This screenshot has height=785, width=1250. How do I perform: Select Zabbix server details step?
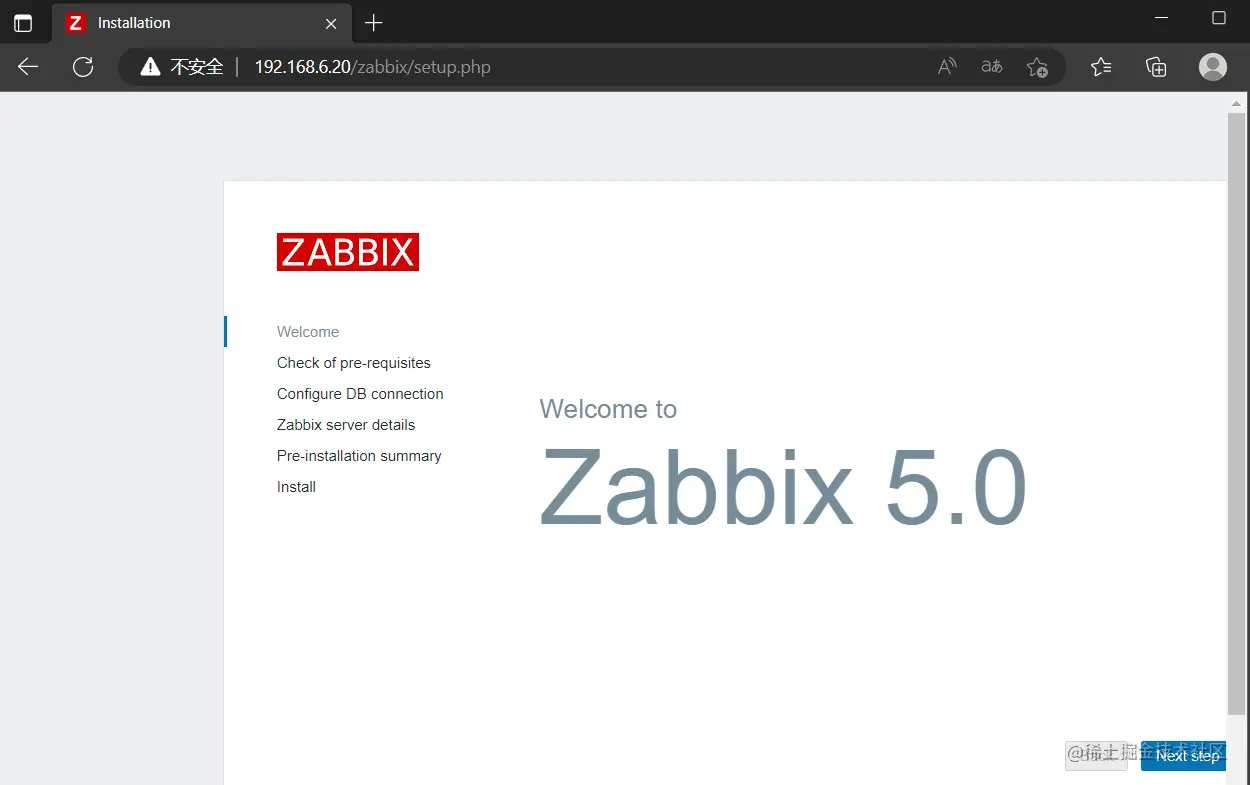pos(346,425)
